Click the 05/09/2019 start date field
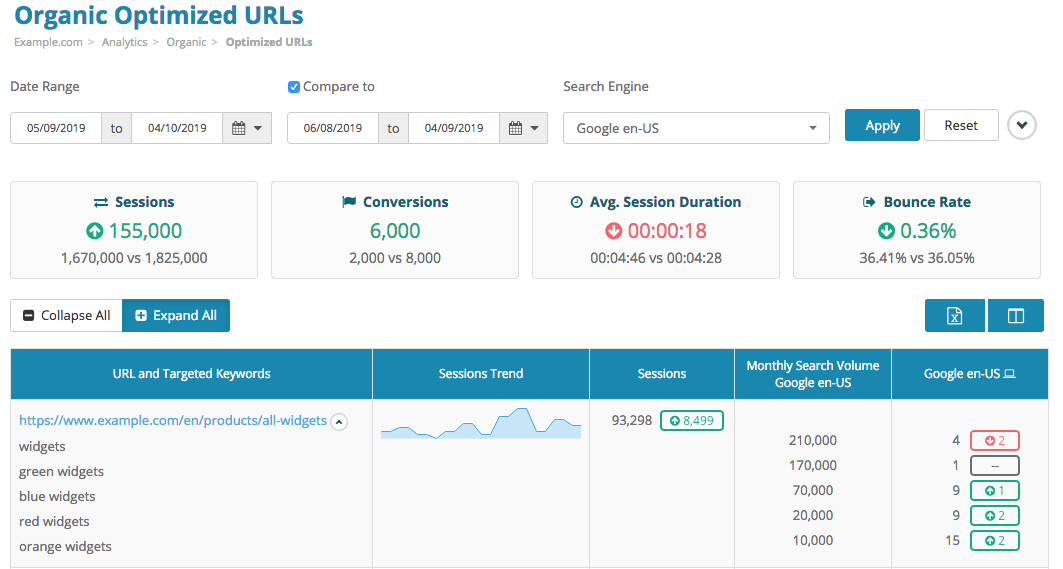This screenshot has height=569, width=1063. tap(56, 128)
